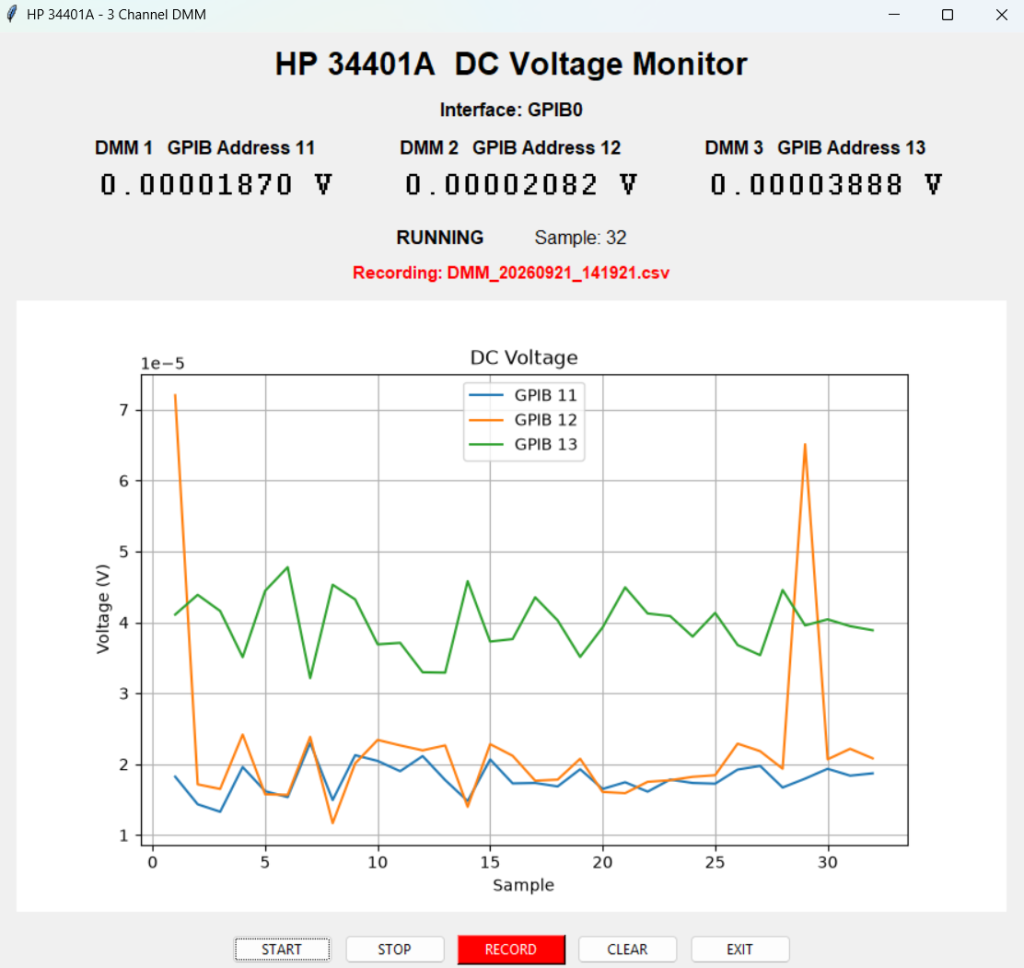1024x968 pixels.
Task: Click the EXIT button
Action: pyautogui.click(x=739, y=949)
